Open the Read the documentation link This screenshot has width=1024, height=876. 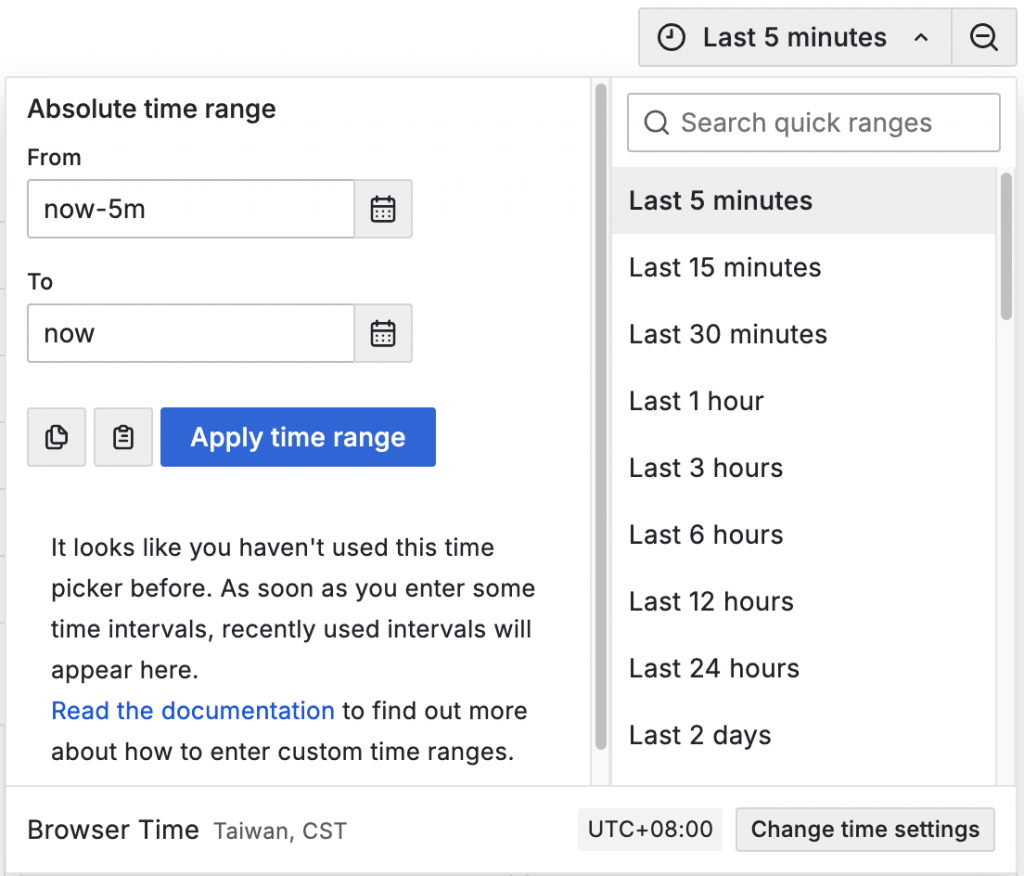coord(193,711)
